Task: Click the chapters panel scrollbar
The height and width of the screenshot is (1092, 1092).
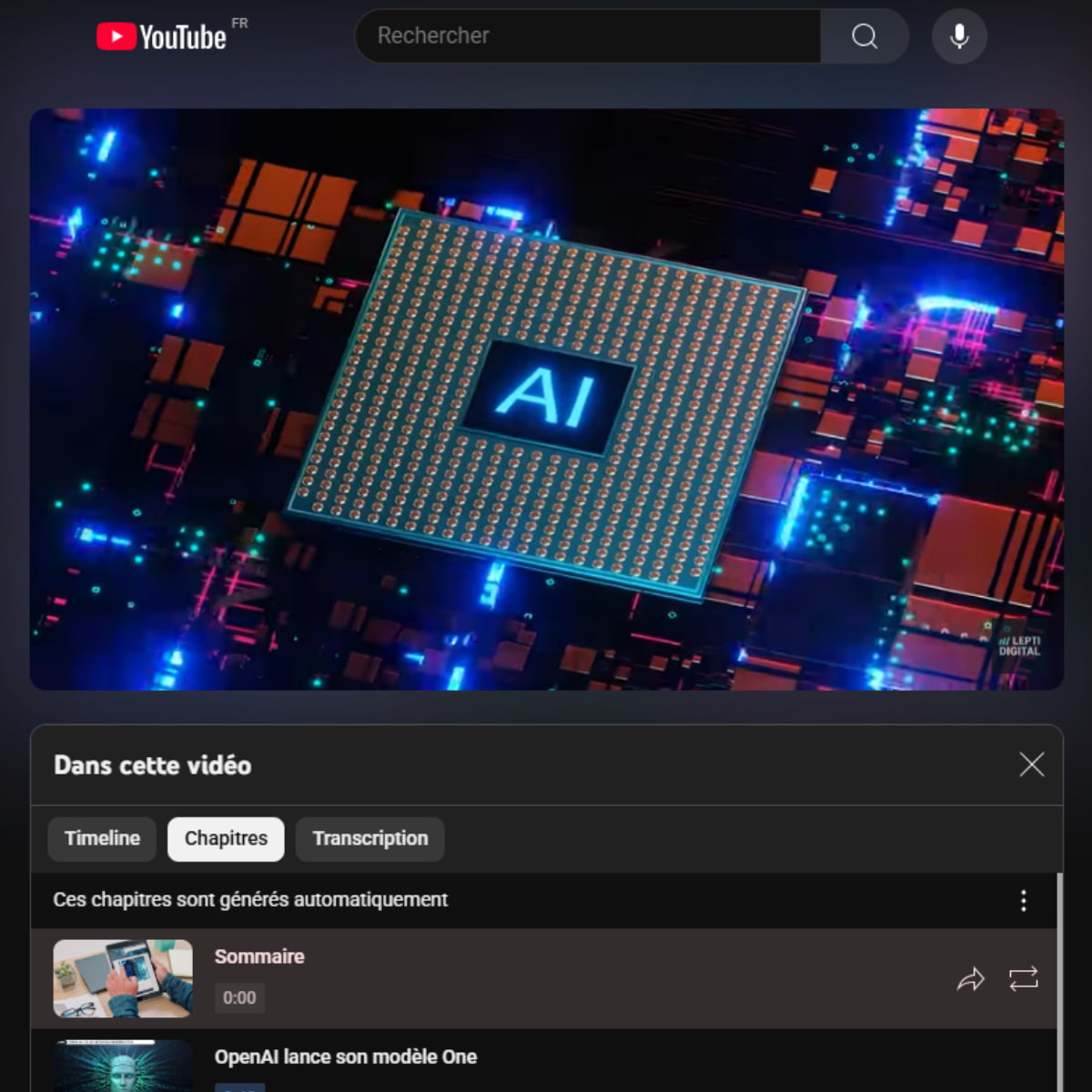Action: pos(1059,983)
